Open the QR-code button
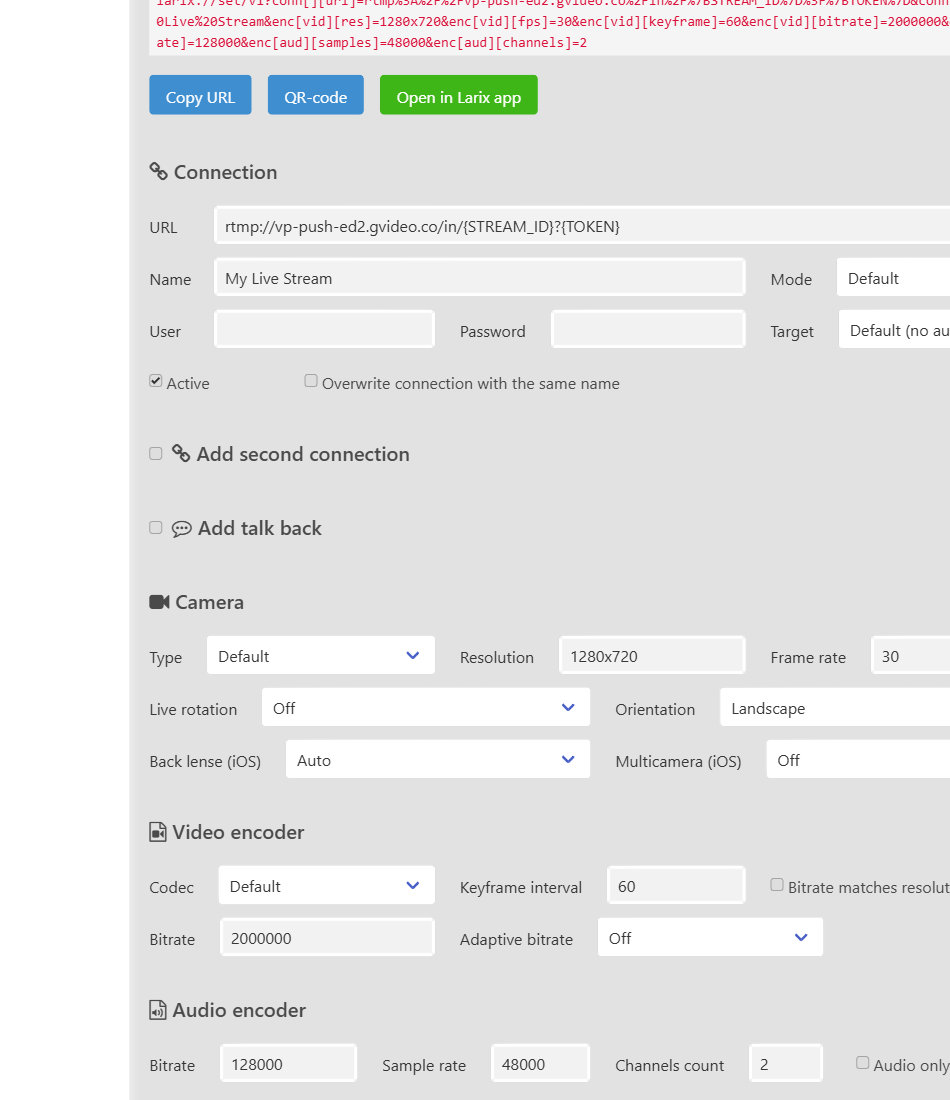This screenshot has height=1100, width=950. point(316,95)
